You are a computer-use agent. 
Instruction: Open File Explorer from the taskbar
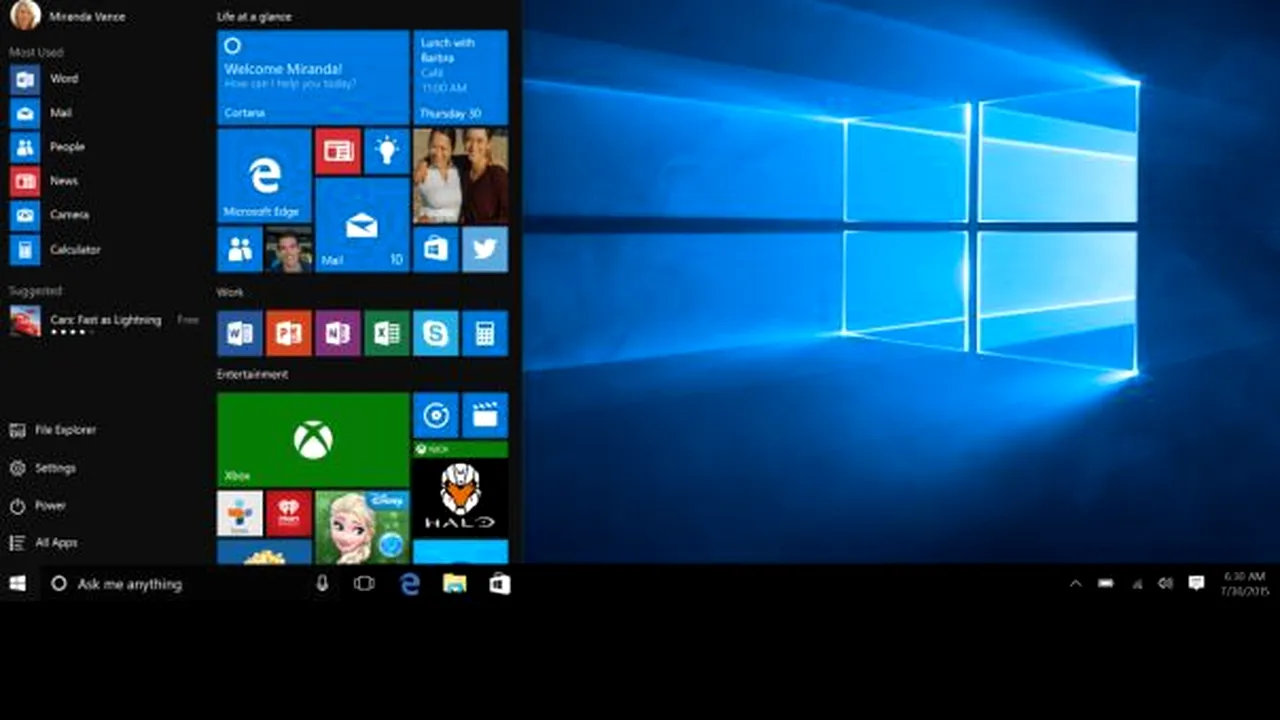[455, 584]
